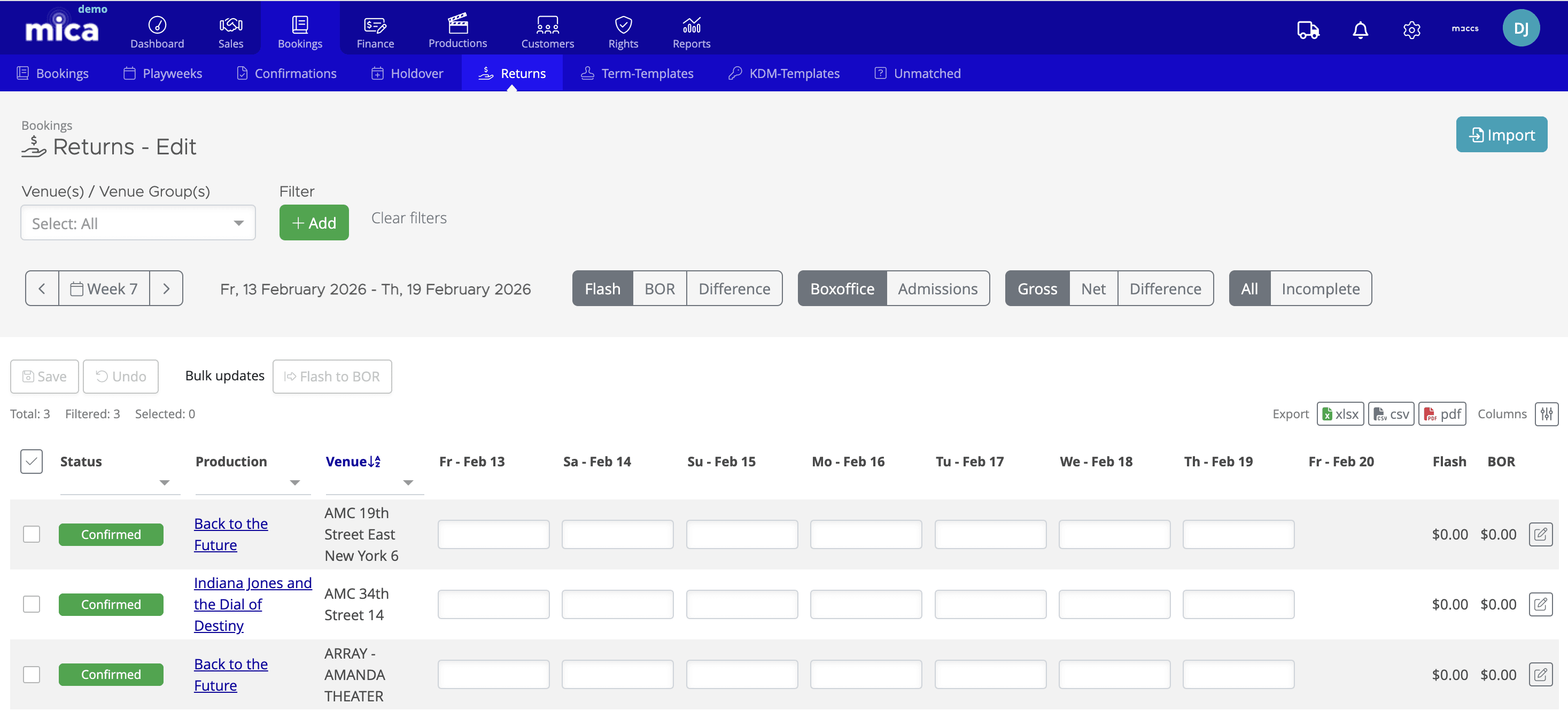1568x719 pixels.
Task: Check the select-all checkbox in the table header
Action: click(x=31, y=462)
